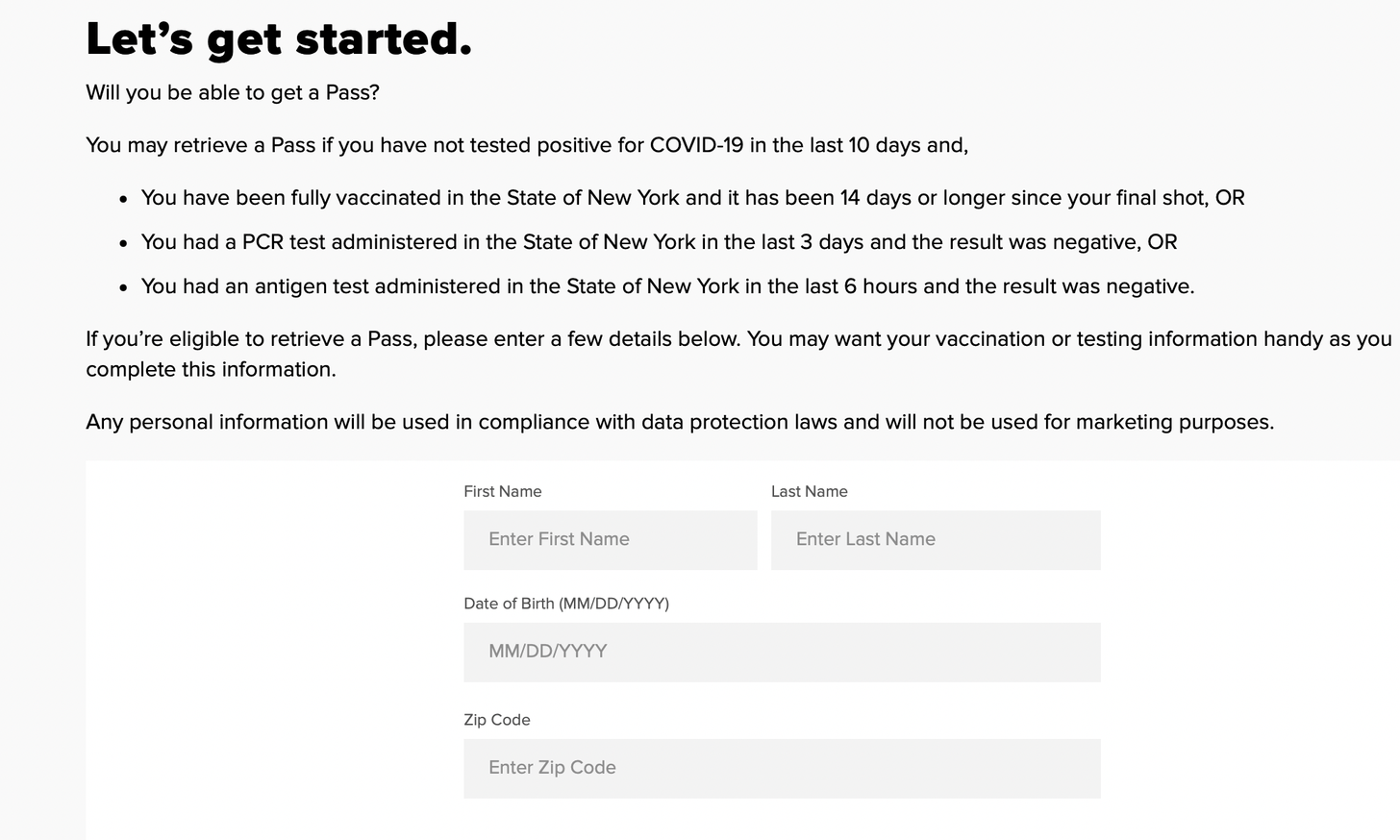
Task: Focus the Enter Last Name text box
Action: (935, 540)
